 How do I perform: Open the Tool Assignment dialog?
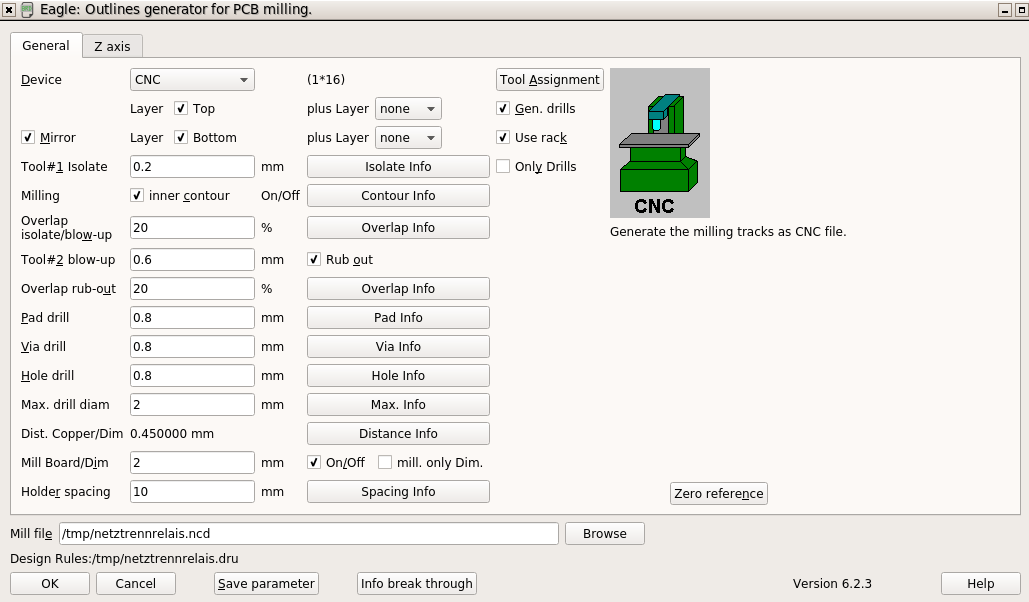549,80
